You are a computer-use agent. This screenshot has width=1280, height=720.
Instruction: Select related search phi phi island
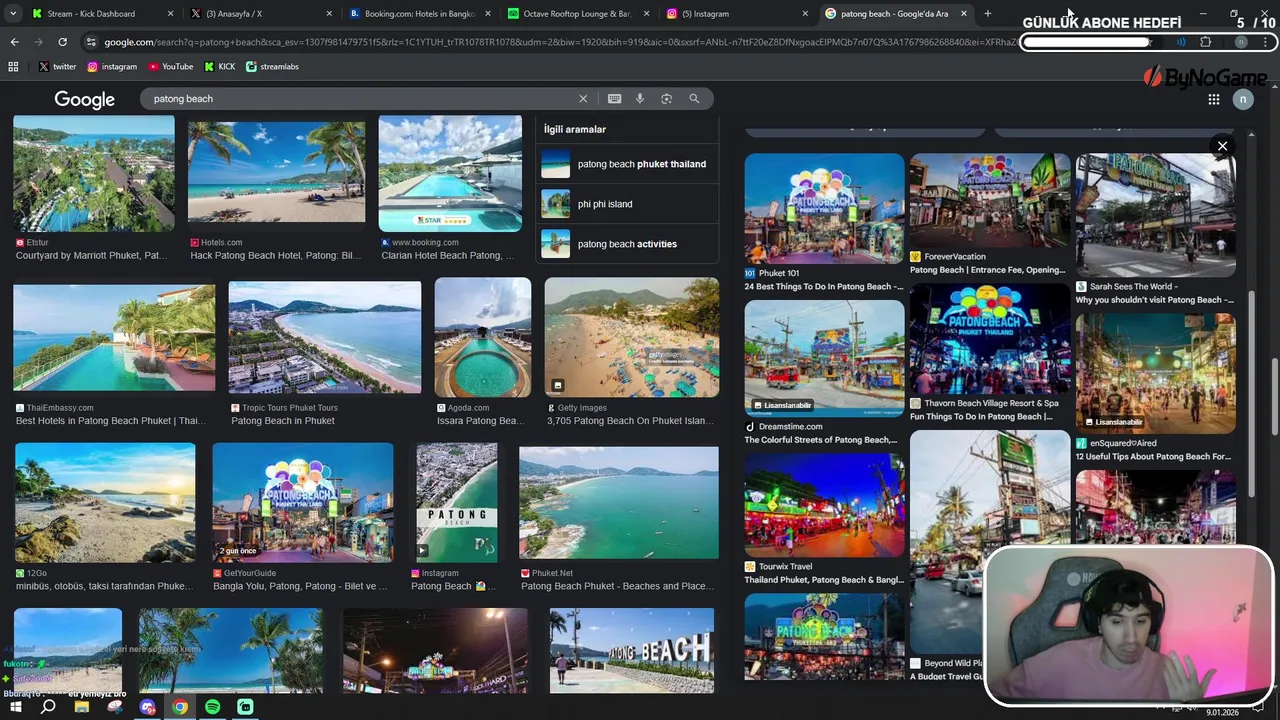627,204
